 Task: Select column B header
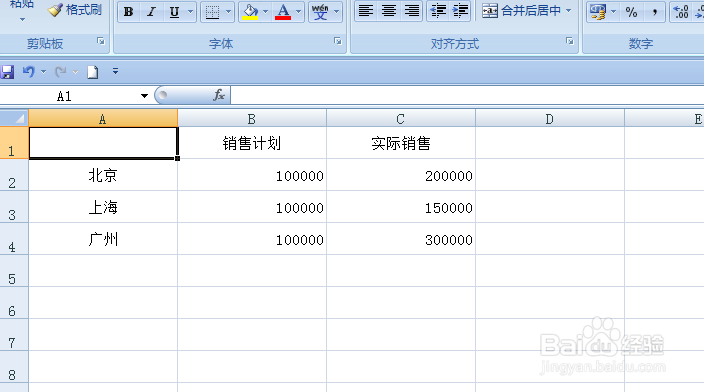point(252,119)
